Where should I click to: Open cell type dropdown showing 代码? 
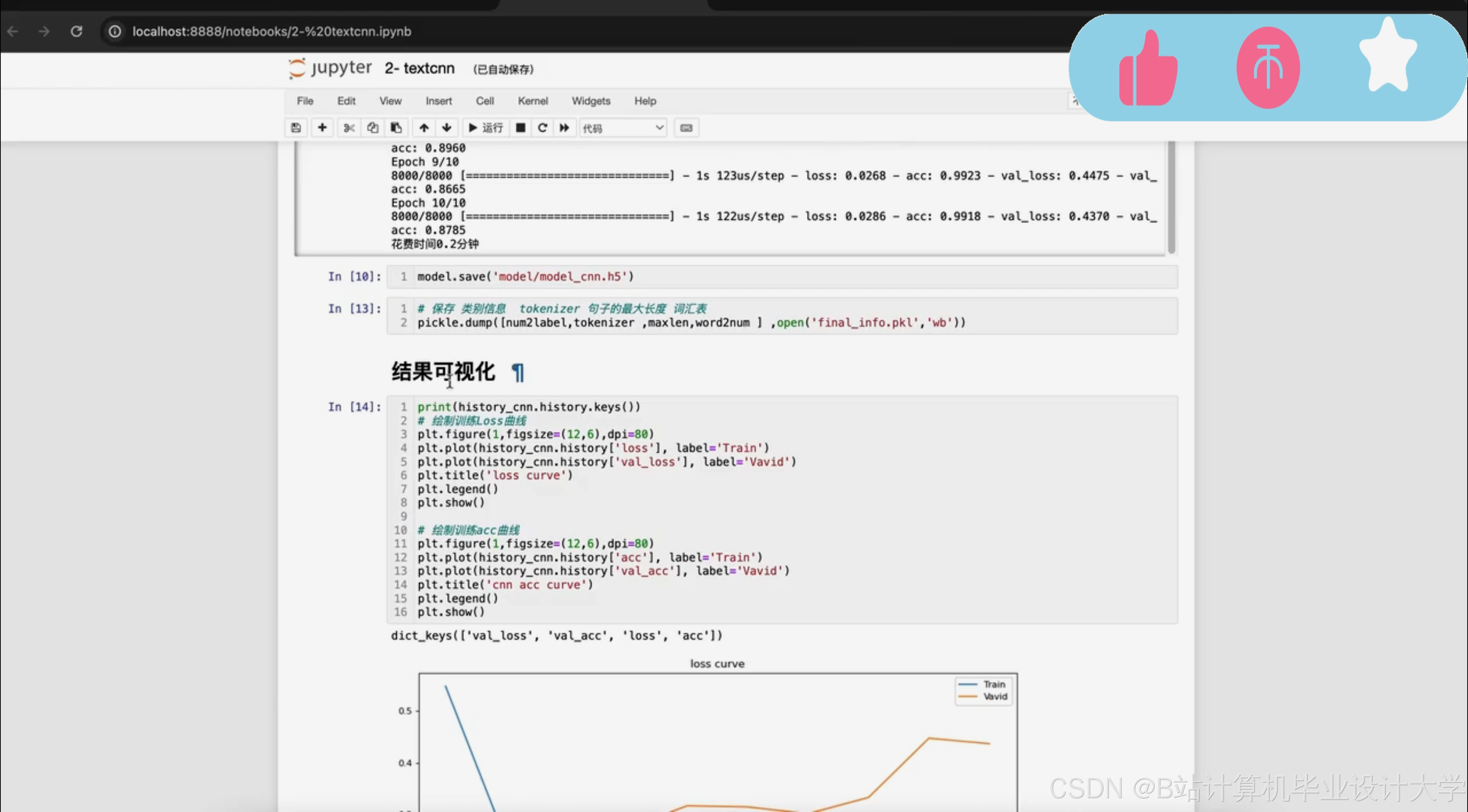point(623,128)
